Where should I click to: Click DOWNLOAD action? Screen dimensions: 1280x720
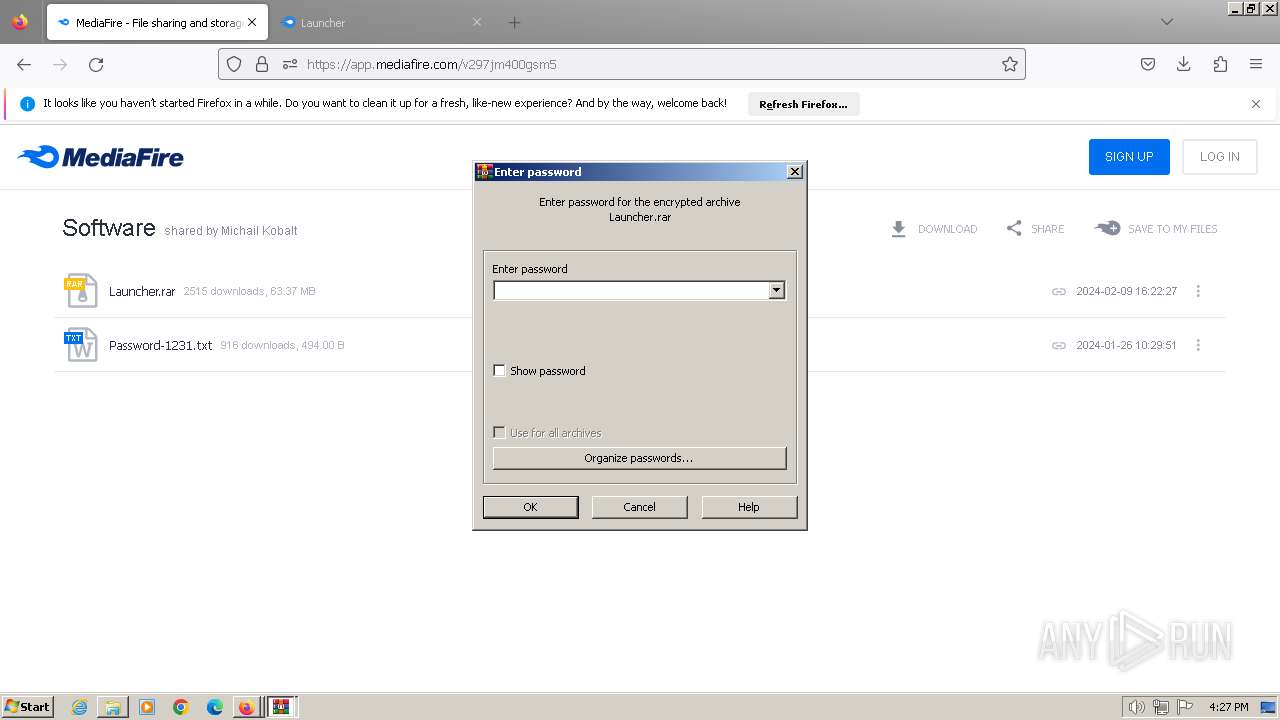(x=934, y=229)
